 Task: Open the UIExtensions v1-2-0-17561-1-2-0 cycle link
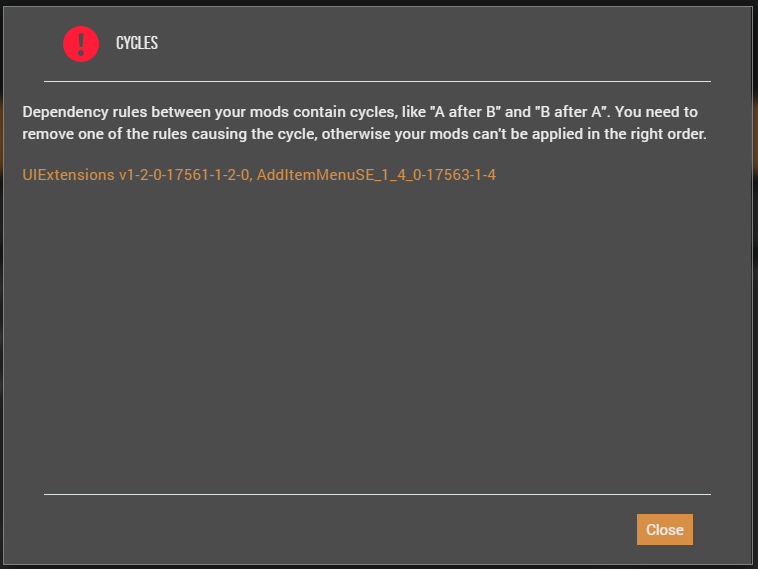137,175
